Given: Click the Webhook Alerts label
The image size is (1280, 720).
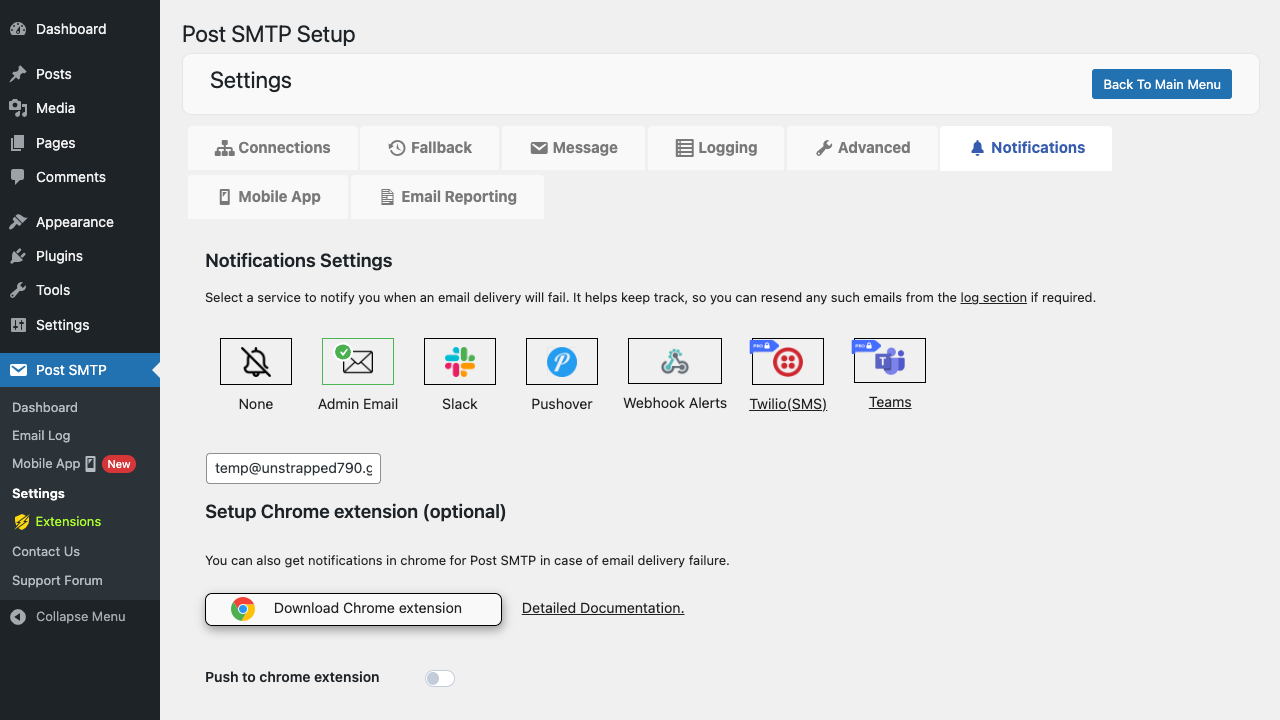Looking at the screenshot, I should click(x=675, y=403).
